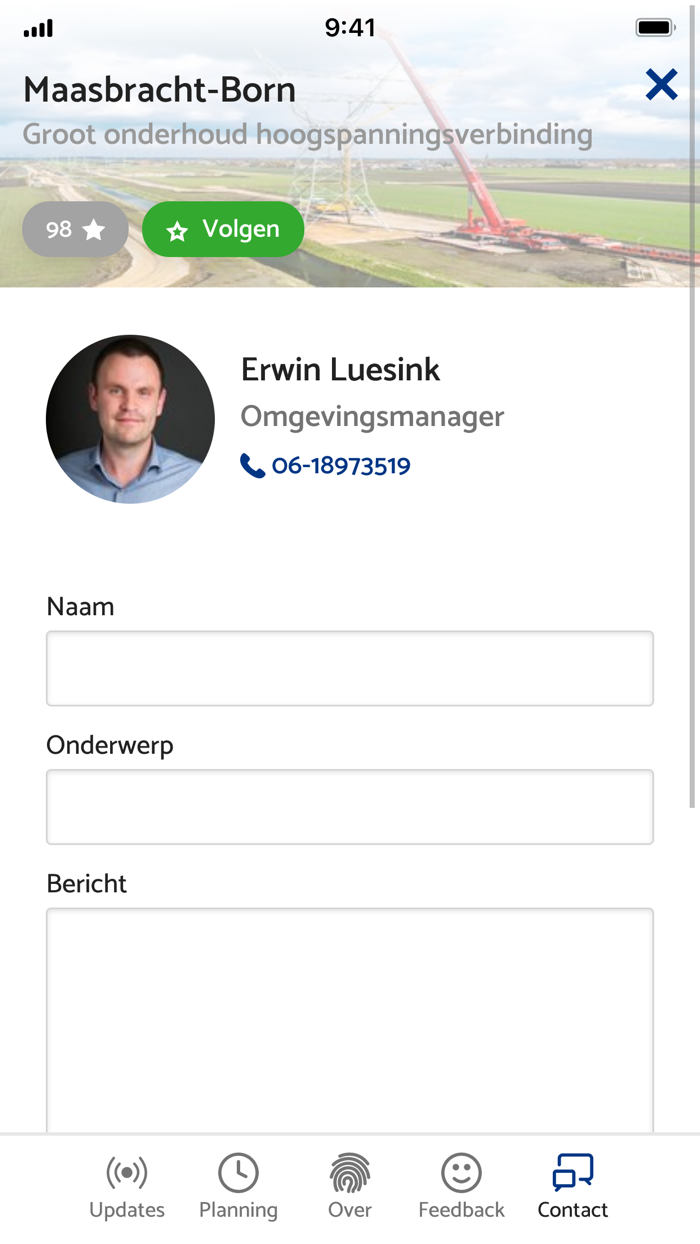Screen dimensions: 700x1244
Task: Tap the star in the 98 badge
Action: (x=93, y=229)
